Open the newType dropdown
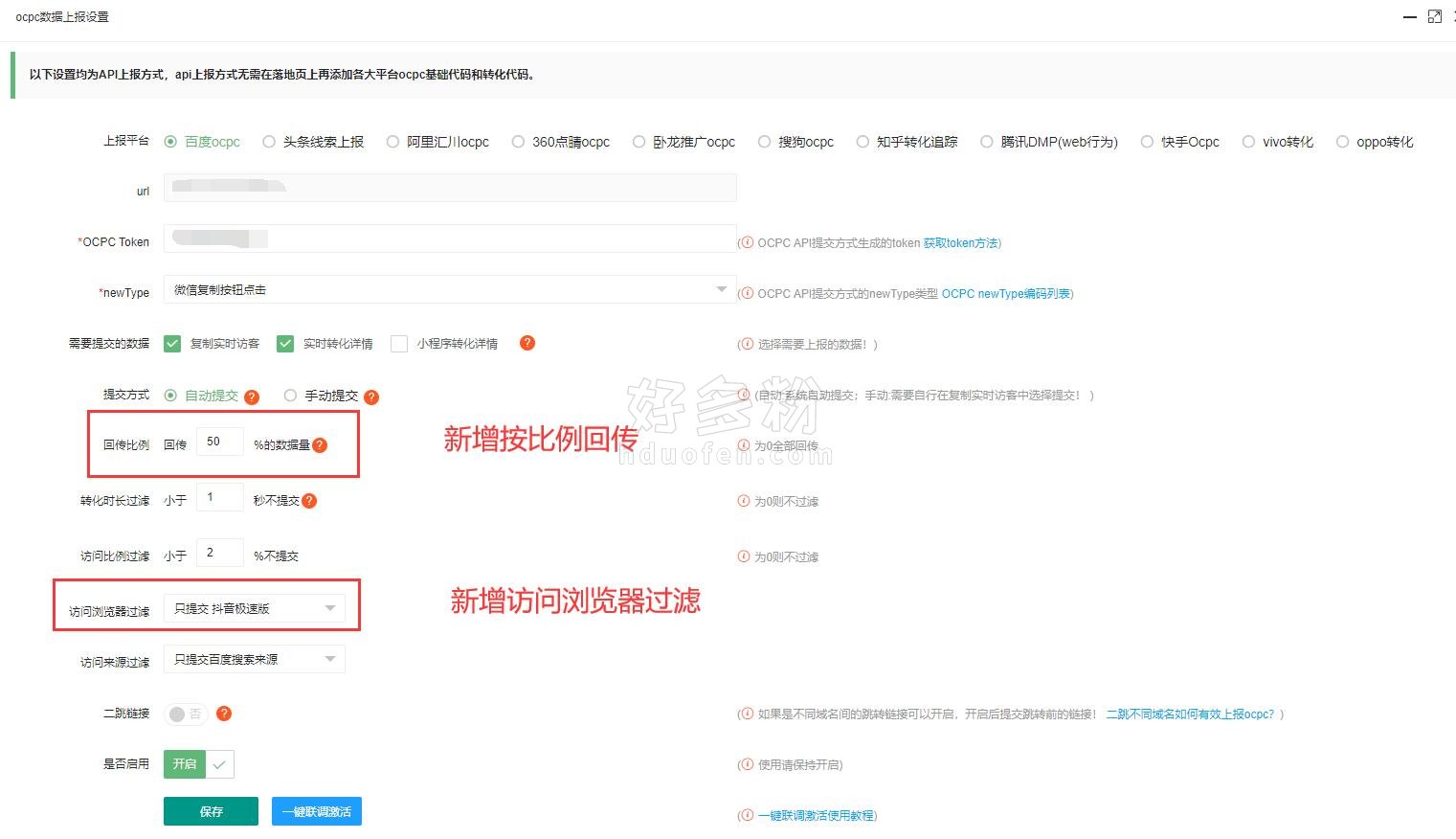The image size is (1456, 839). tap(449, 289)
